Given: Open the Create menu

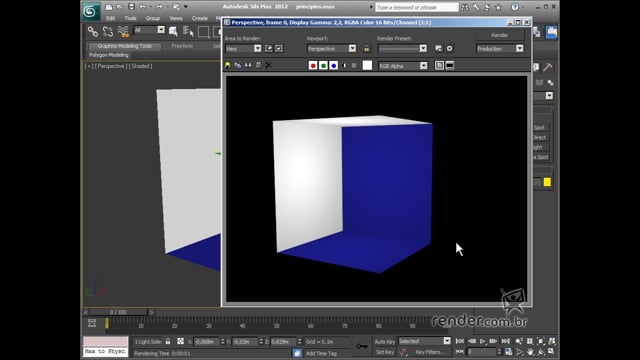Looking at the screenshot, I should click(200, 18).
